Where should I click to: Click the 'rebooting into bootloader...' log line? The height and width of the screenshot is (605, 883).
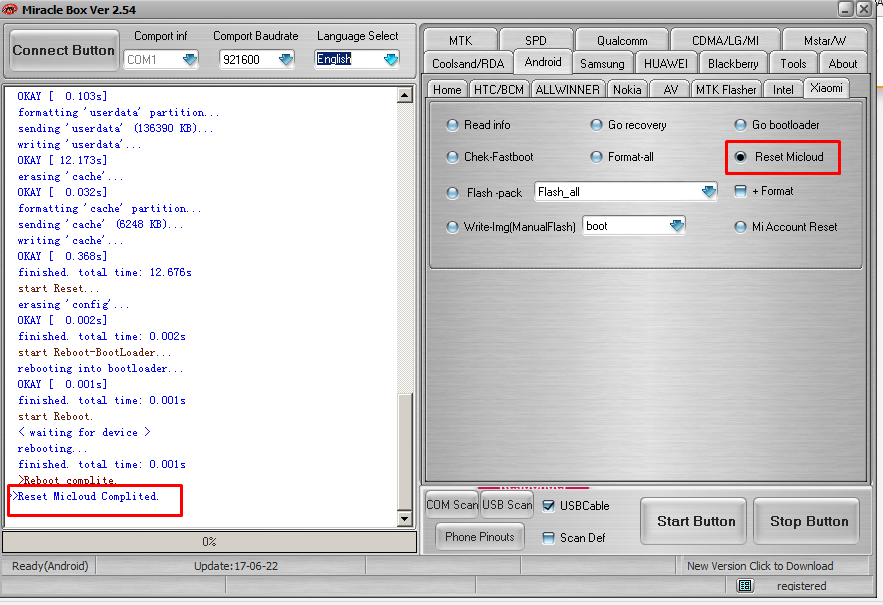pyautogui.click(x=100, y=368)
